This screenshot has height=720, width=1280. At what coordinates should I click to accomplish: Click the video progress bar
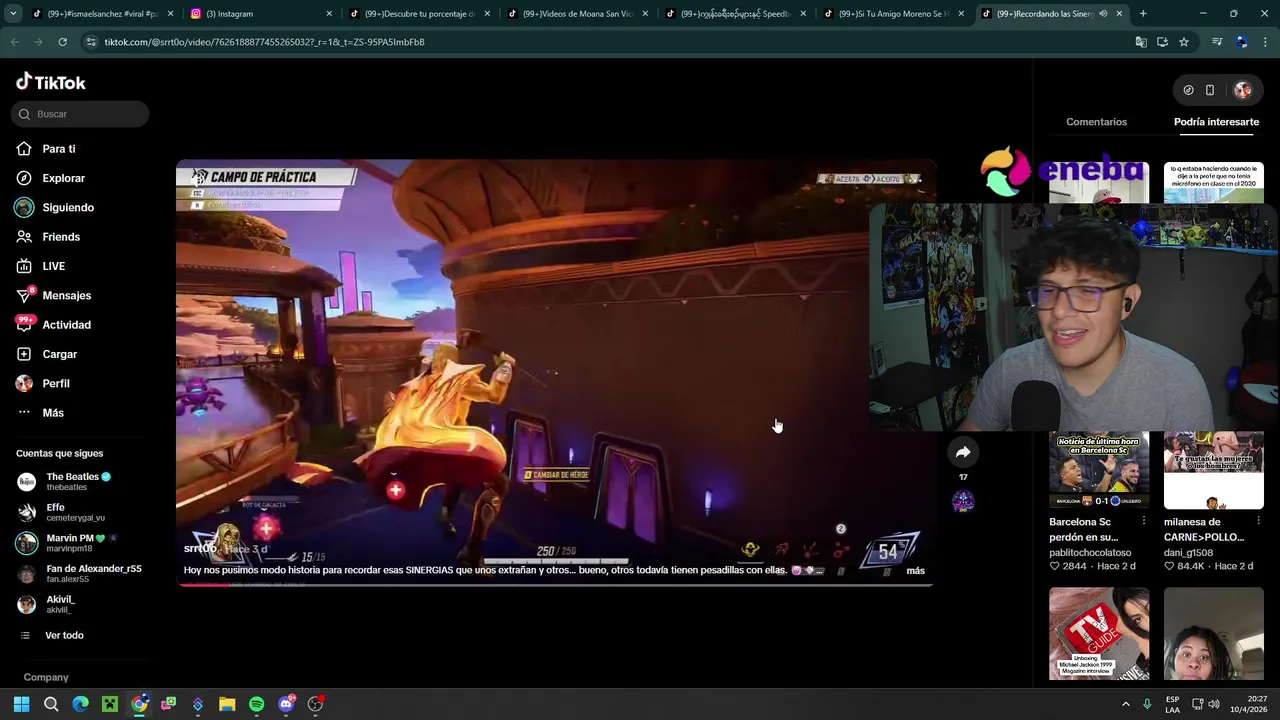click(555, 584)
